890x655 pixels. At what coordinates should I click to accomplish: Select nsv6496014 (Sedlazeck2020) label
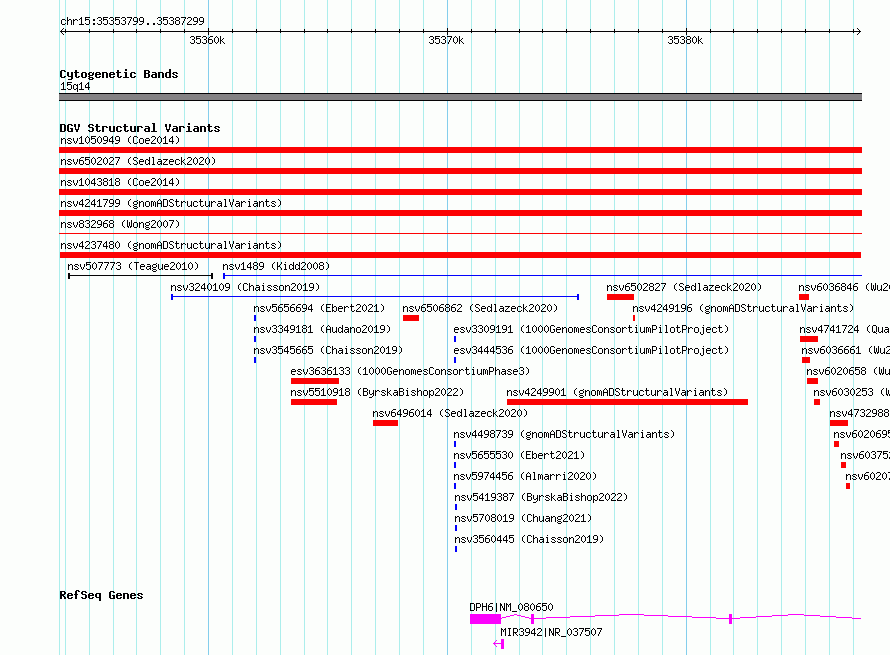pyautogui.click(x=450, y=413)
